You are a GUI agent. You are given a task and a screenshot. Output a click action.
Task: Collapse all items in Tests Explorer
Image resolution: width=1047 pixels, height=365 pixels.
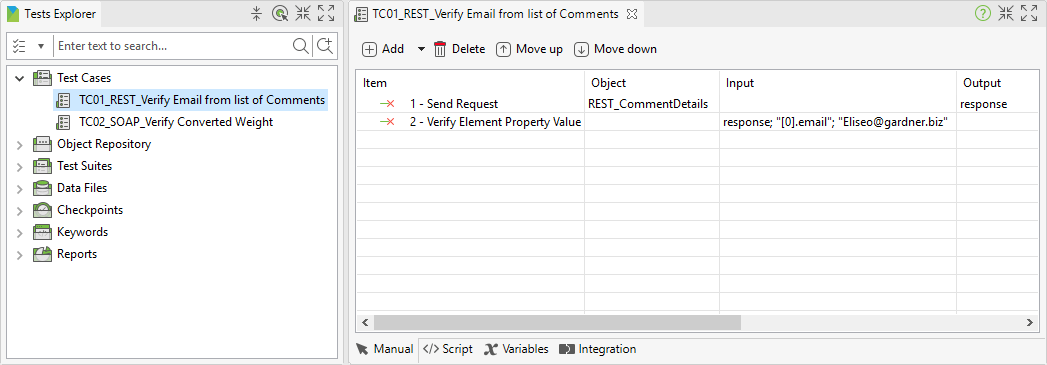(x=256, y=13)
